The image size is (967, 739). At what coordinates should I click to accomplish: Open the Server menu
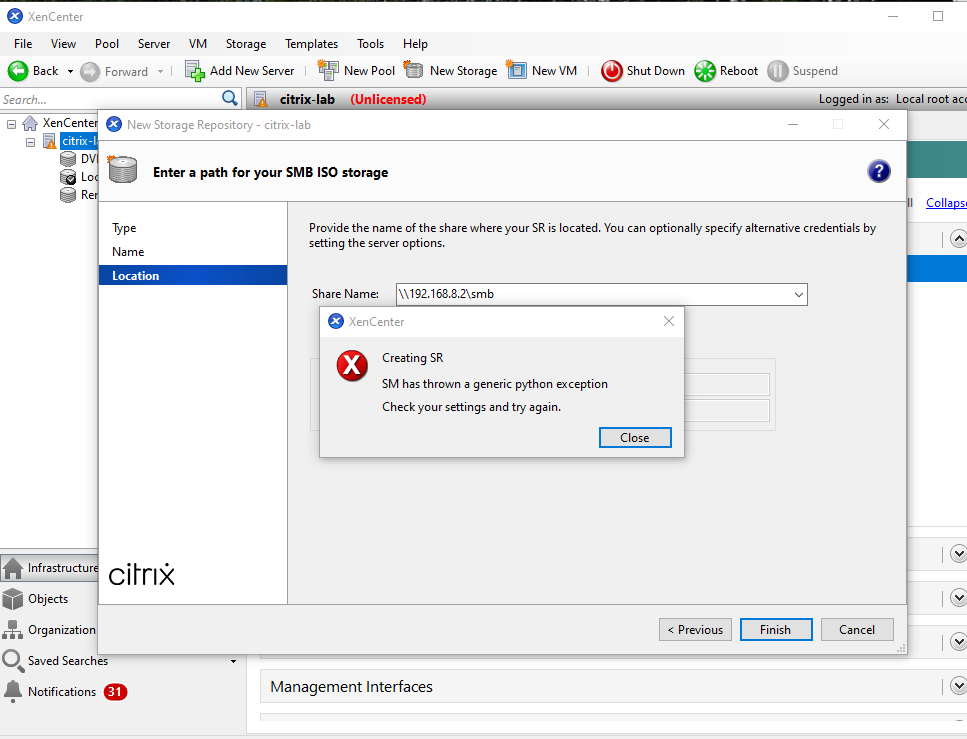pyautogui.click(x=154, y=44)
